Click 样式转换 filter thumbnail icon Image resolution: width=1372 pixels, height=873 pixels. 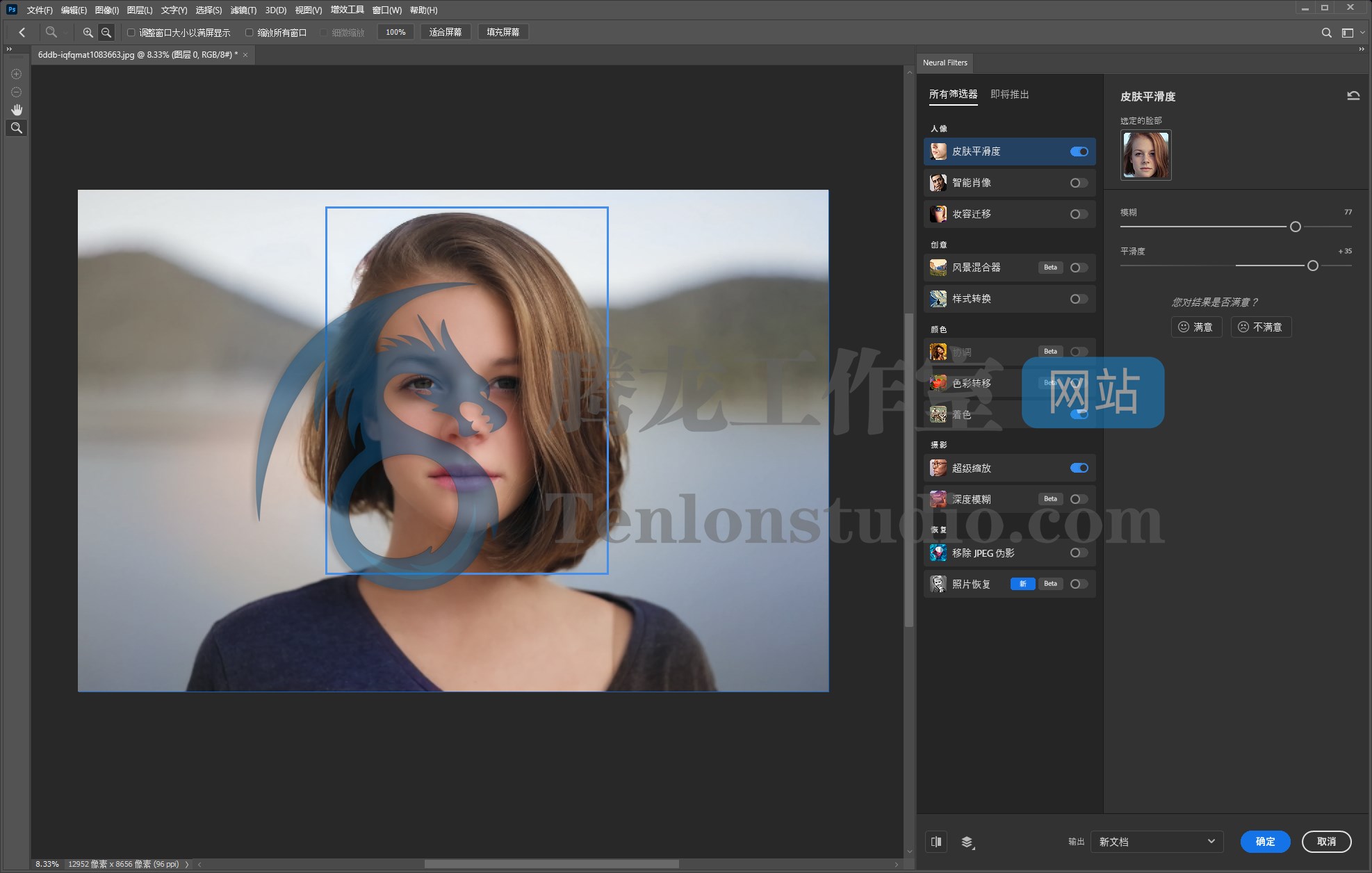coord(938,299)
